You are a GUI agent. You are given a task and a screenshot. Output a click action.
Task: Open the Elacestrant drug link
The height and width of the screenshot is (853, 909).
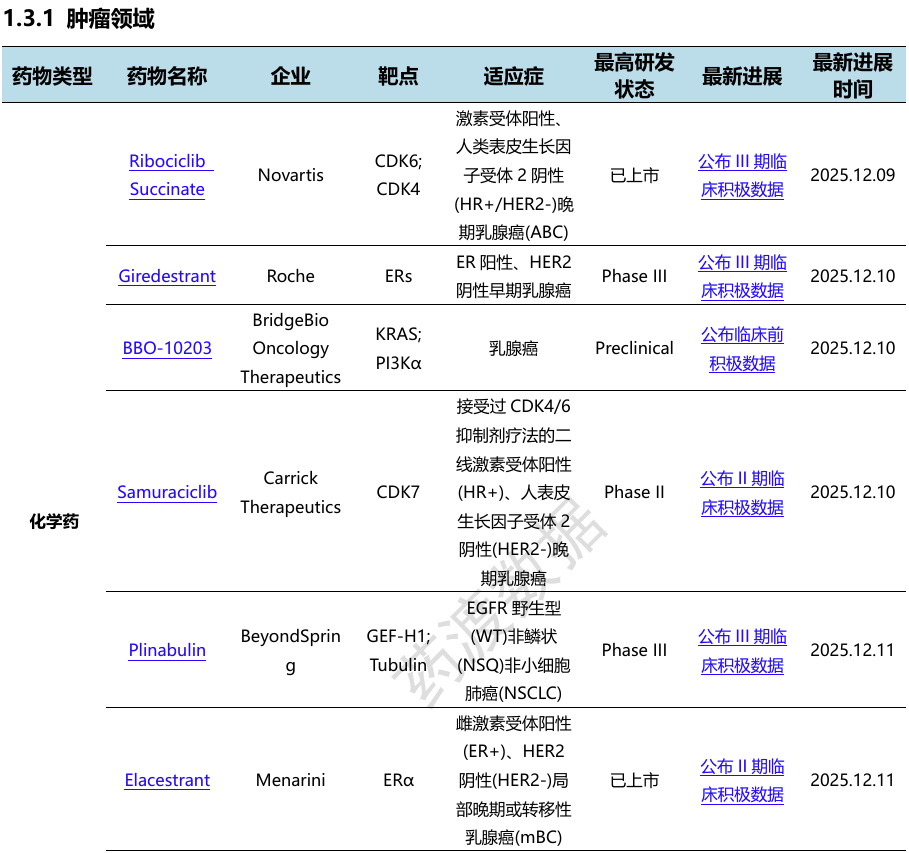coord(167,780)
